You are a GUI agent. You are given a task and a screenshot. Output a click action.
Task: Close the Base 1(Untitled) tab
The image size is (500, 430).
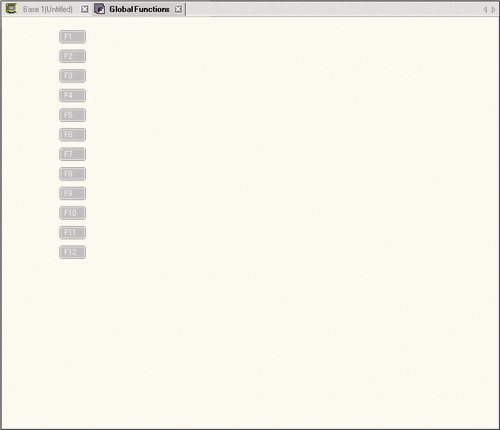tap(85, 9)
